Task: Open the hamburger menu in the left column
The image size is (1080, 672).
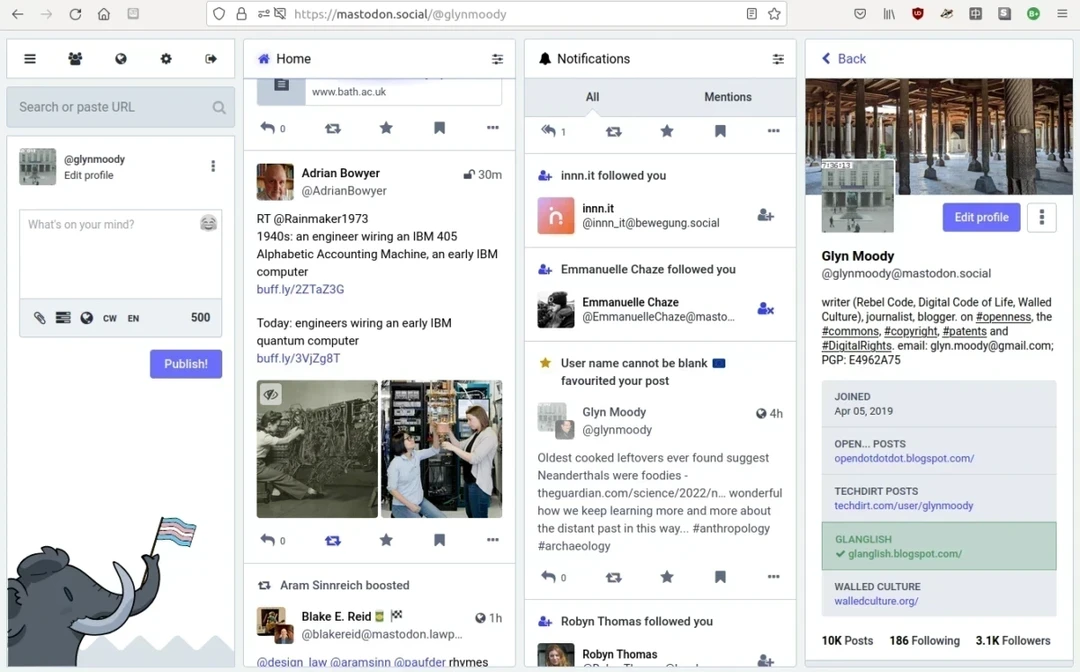Action: (30, 59)
